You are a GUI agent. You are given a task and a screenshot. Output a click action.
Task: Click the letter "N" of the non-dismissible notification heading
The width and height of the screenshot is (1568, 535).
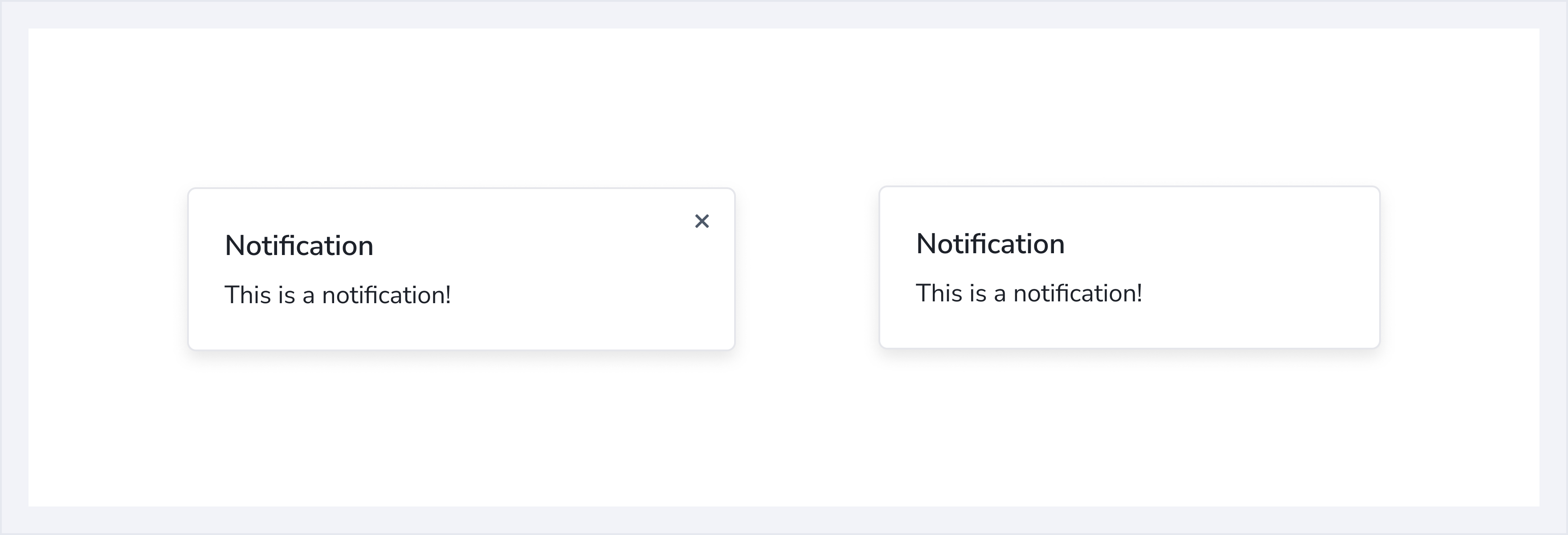click(x=926, y=244)
